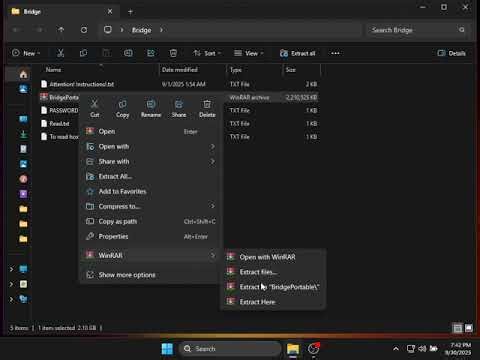Open Properties from context menu
Image resolution: width=480 pixels, height=360 pixels.
150,237
